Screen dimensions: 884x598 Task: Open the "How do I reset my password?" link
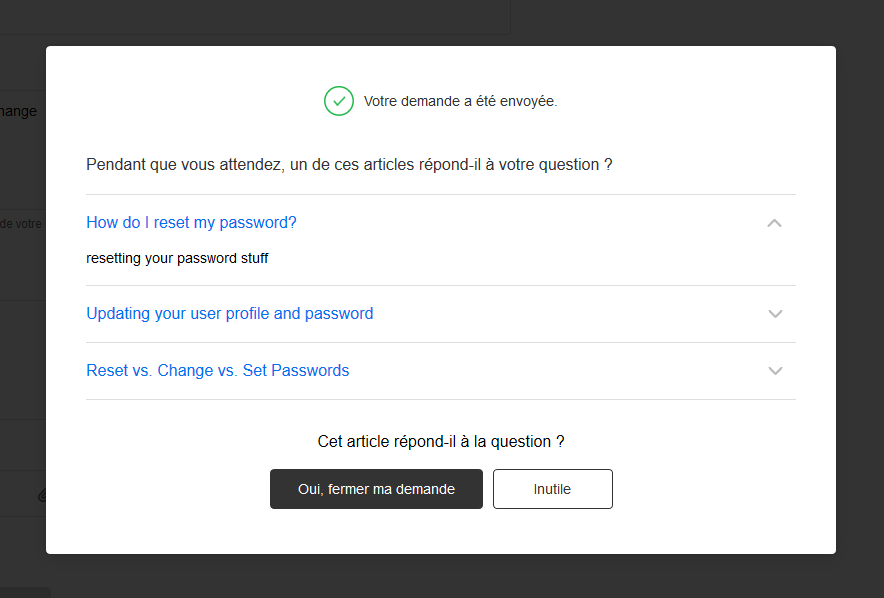click(x=191, y=222)
